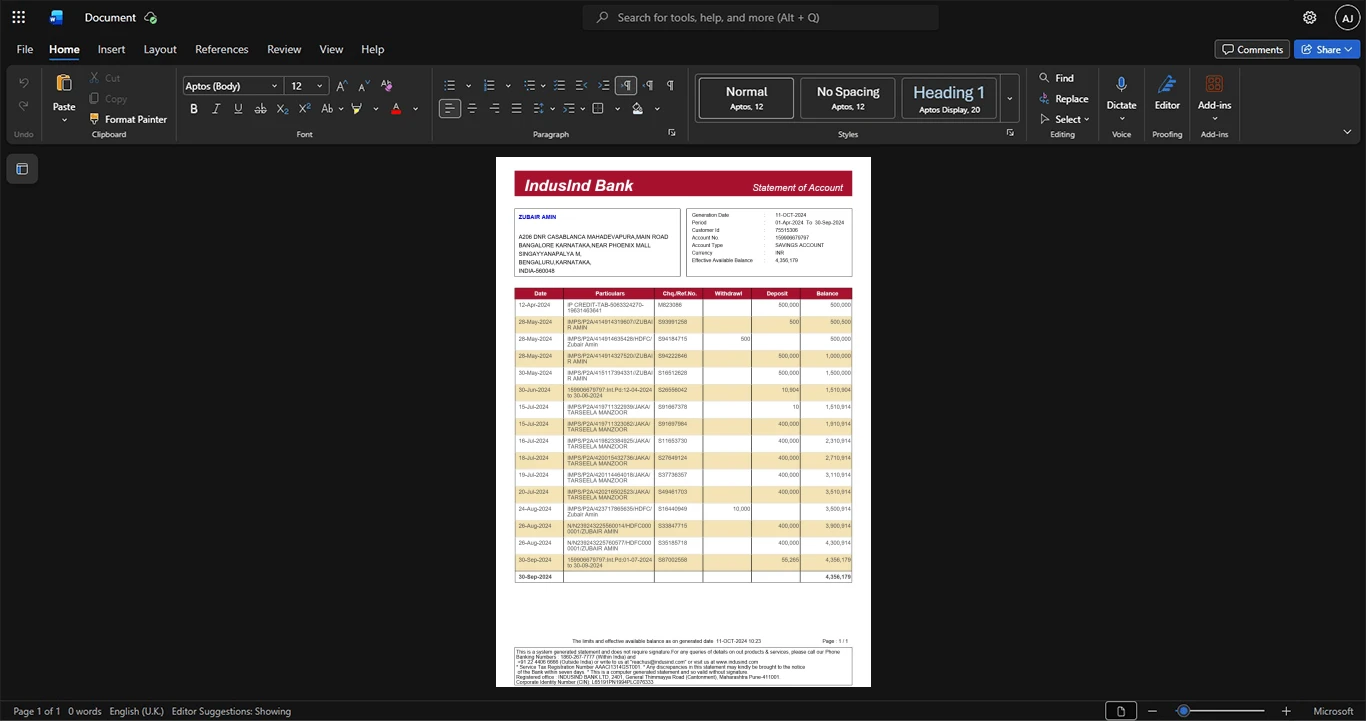This screenshot has height=721, width=1366.
Task: Open the Office app launcher grid
Action: pyautogui.click(x=18, y=17)
